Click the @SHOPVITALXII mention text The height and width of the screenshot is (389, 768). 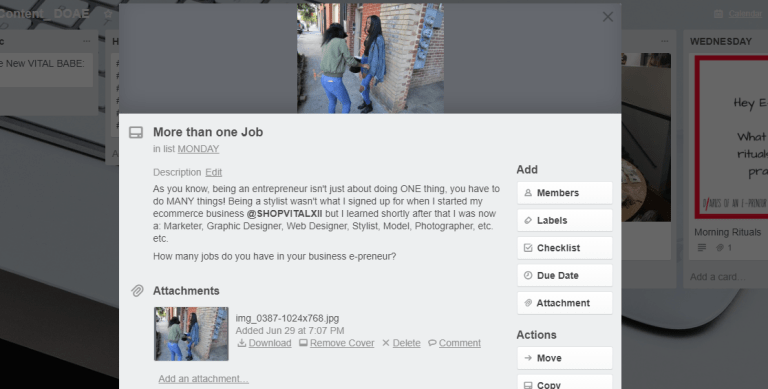[x=285, y=214]
